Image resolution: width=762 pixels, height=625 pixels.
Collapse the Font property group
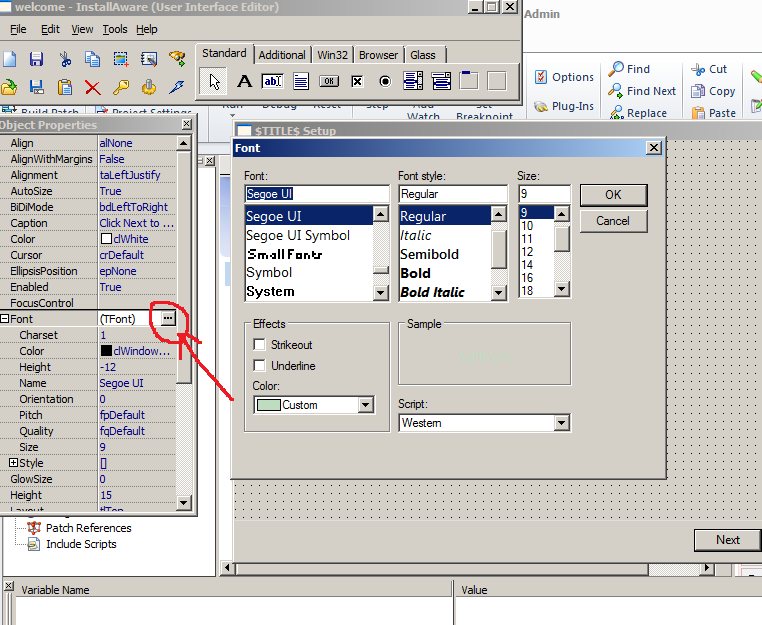point(5,319)
